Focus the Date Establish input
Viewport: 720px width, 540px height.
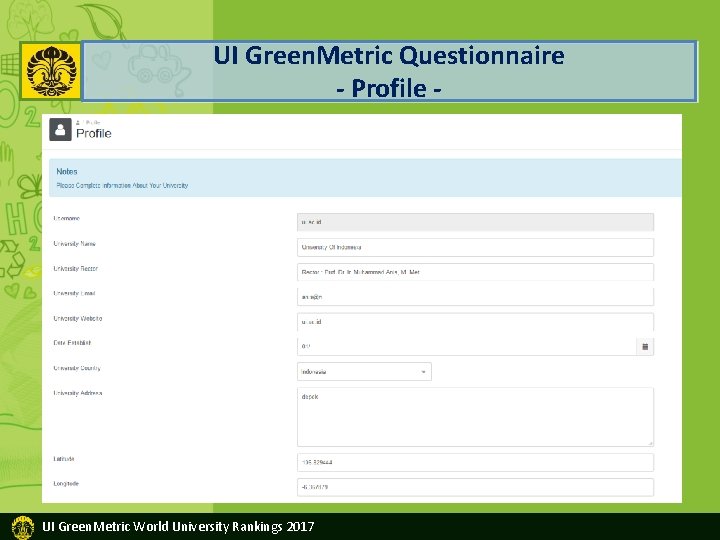[x=467, y=347]
